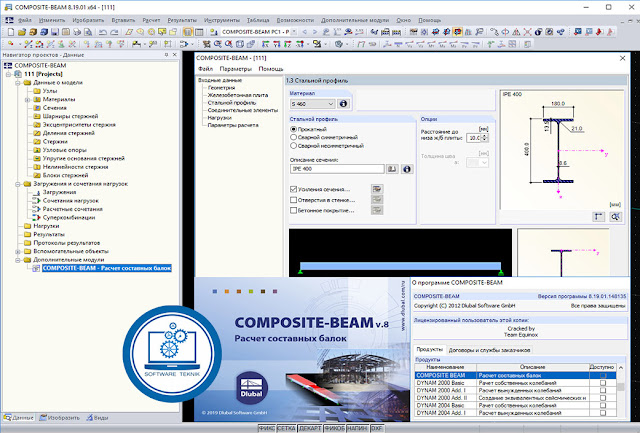Switch to the Виды navigator tab

tap(97, 417)
